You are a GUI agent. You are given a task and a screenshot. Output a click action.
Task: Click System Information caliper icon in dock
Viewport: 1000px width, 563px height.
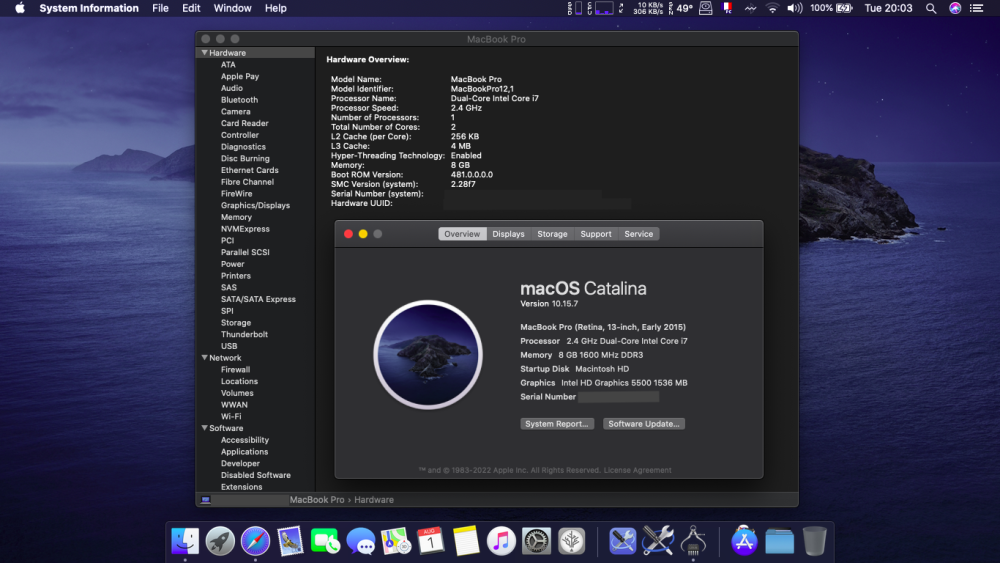tap(693, 541)
